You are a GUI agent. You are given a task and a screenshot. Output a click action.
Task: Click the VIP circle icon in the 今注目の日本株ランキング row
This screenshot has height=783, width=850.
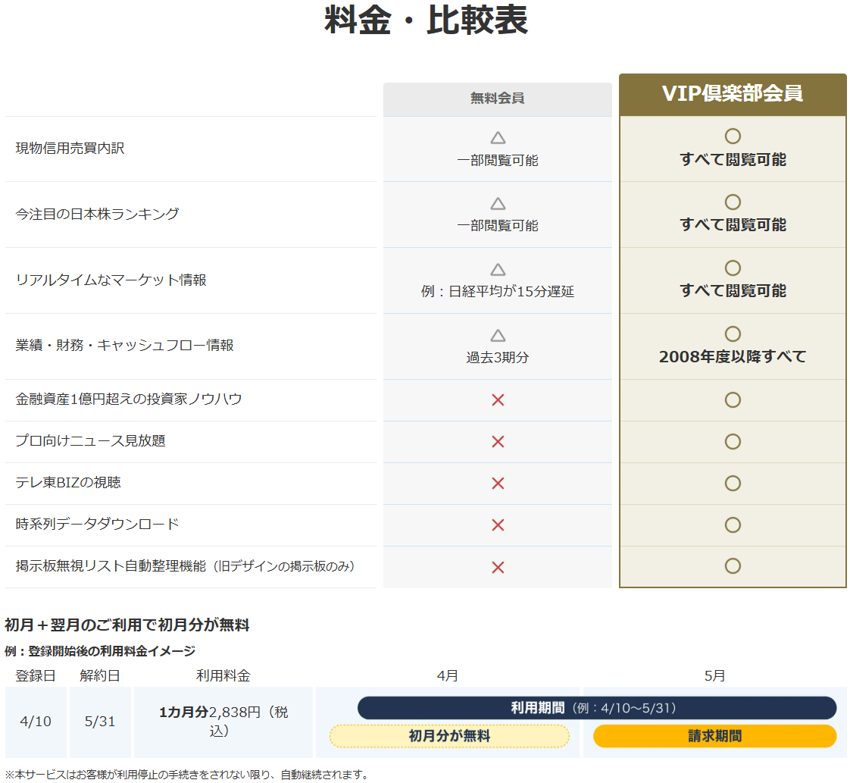(732, 202)
